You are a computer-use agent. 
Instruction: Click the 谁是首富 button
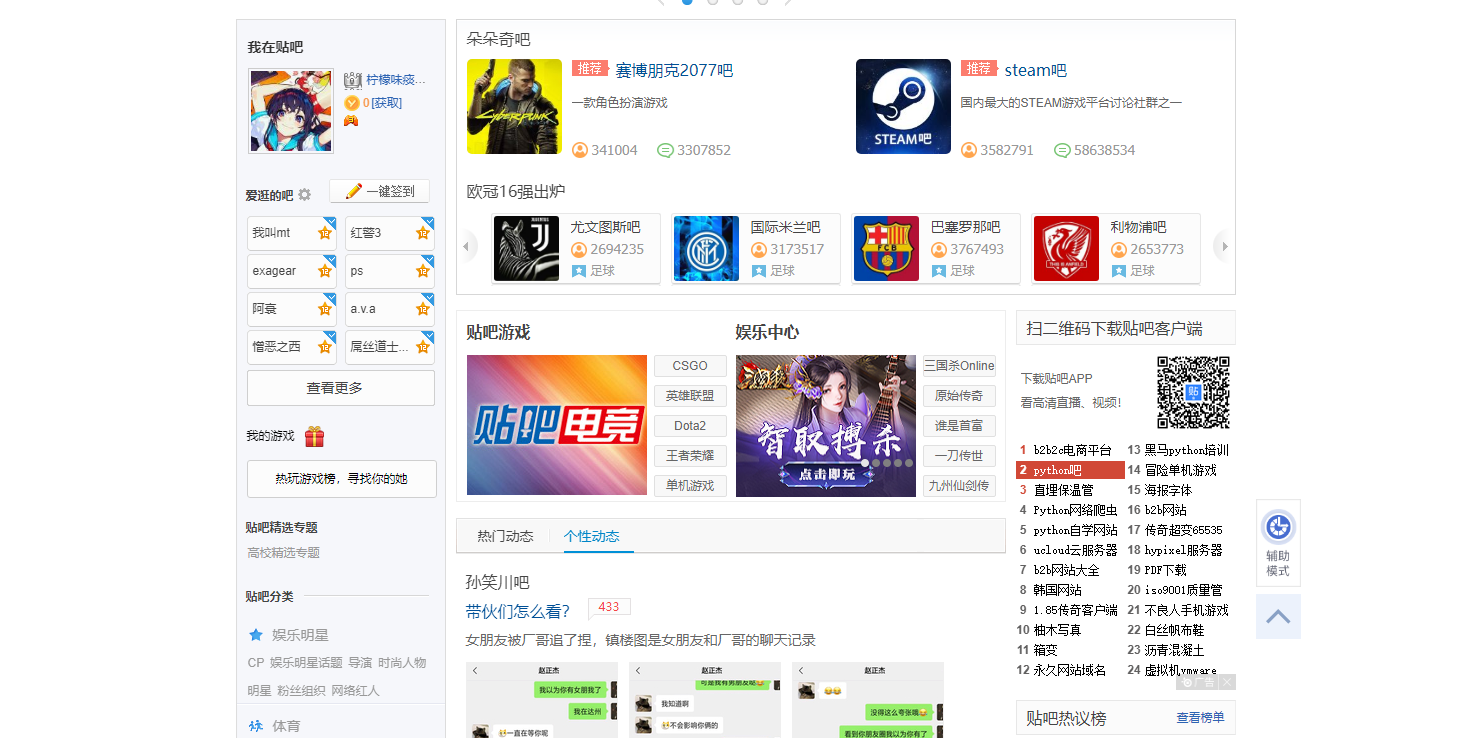959,426
